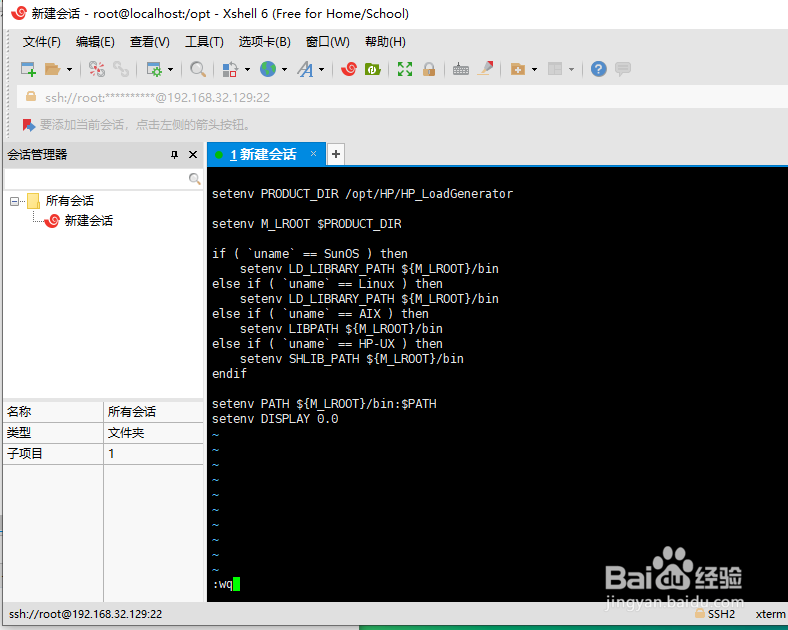The width and height of the screenshot is (788, 630).
Task: Toggle full screen mode icon
Action: 405,69
